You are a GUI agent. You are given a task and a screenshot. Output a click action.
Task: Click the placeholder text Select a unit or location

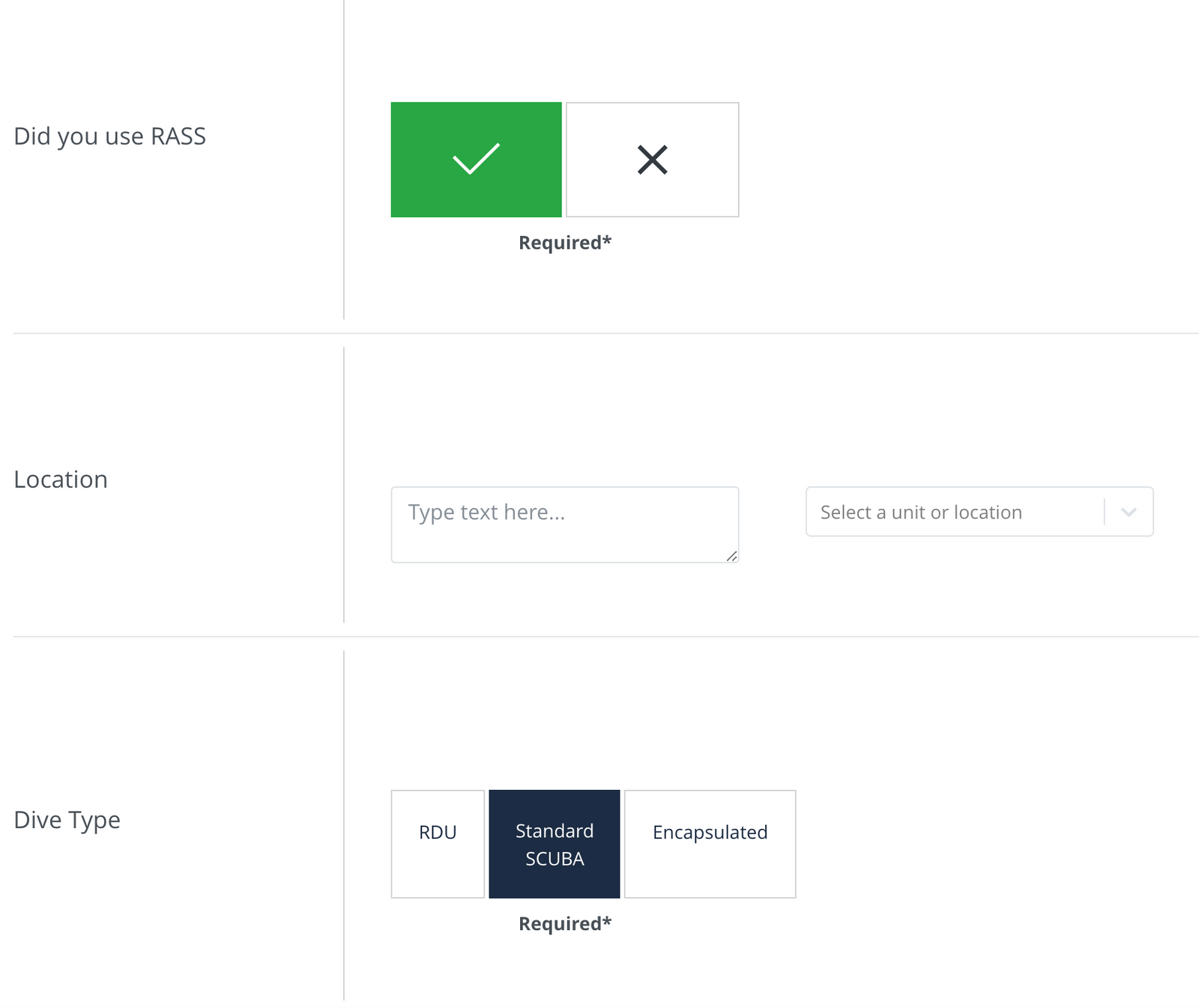pos(921,513)
